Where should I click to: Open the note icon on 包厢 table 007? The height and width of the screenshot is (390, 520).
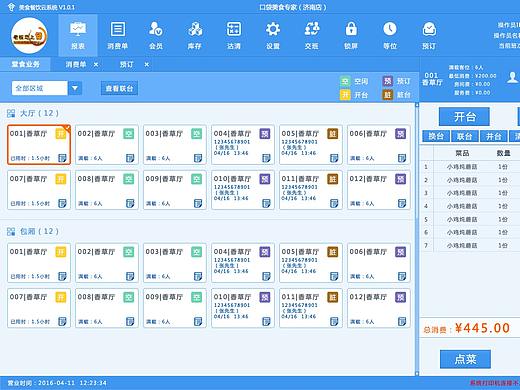(x=62, y=321)
